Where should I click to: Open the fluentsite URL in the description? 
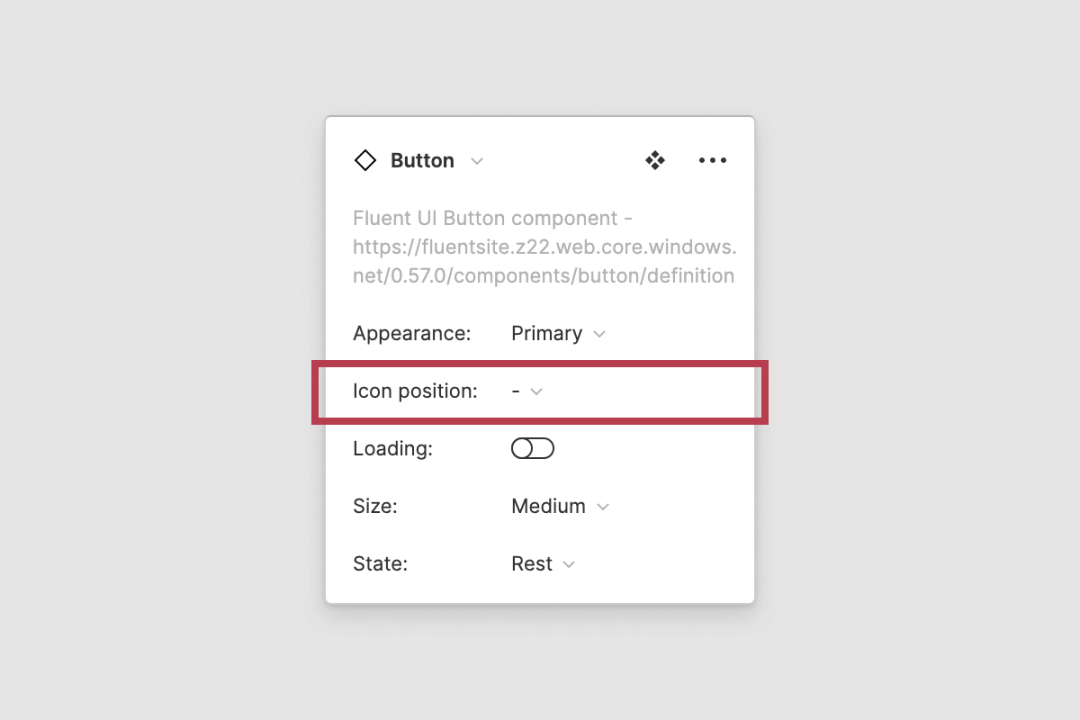pyautogui.click(x=544, y=261)
